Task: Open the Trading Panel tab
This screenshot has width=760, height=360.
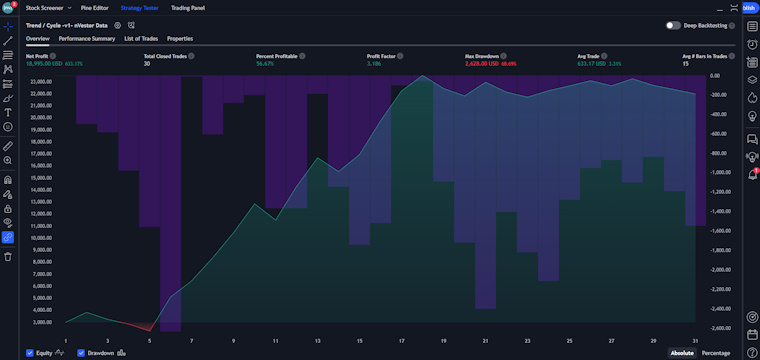Action: pos(188,8)
